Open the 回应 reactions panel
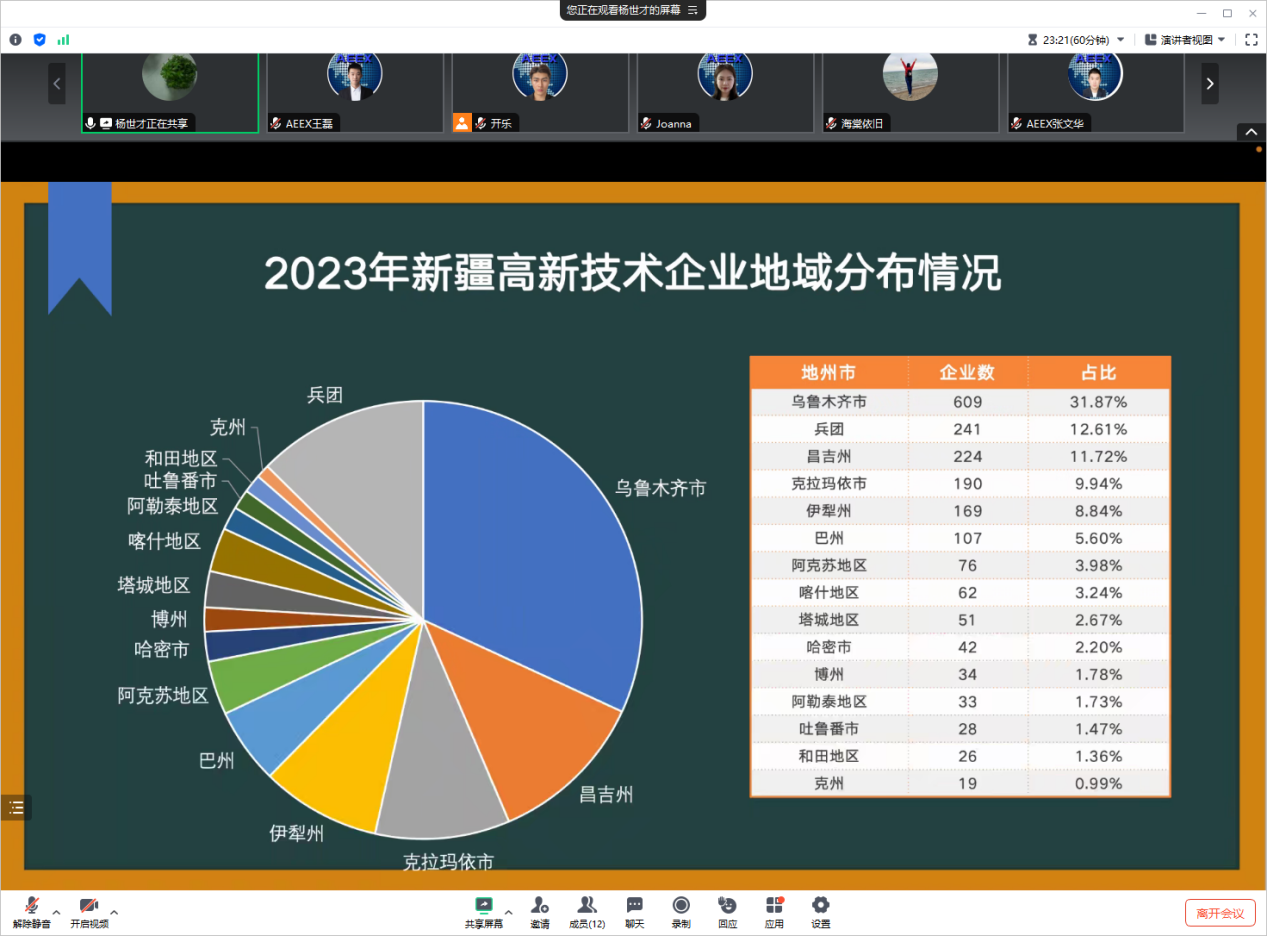 click(727, 911)
